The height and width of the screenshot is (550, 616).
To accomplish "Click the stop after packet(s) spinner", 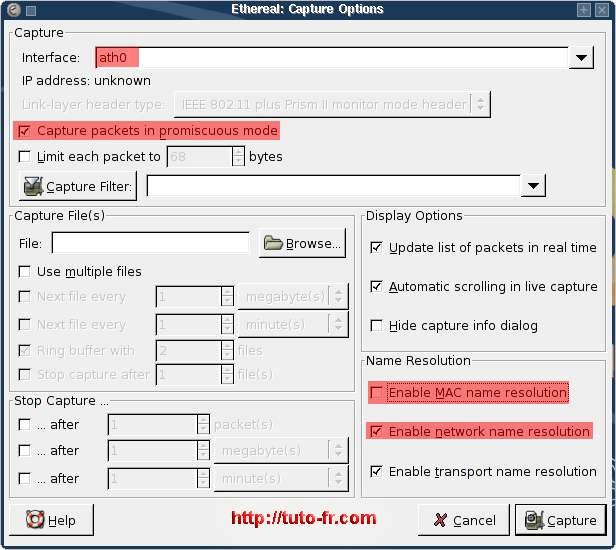I will [x=159, y=424].
